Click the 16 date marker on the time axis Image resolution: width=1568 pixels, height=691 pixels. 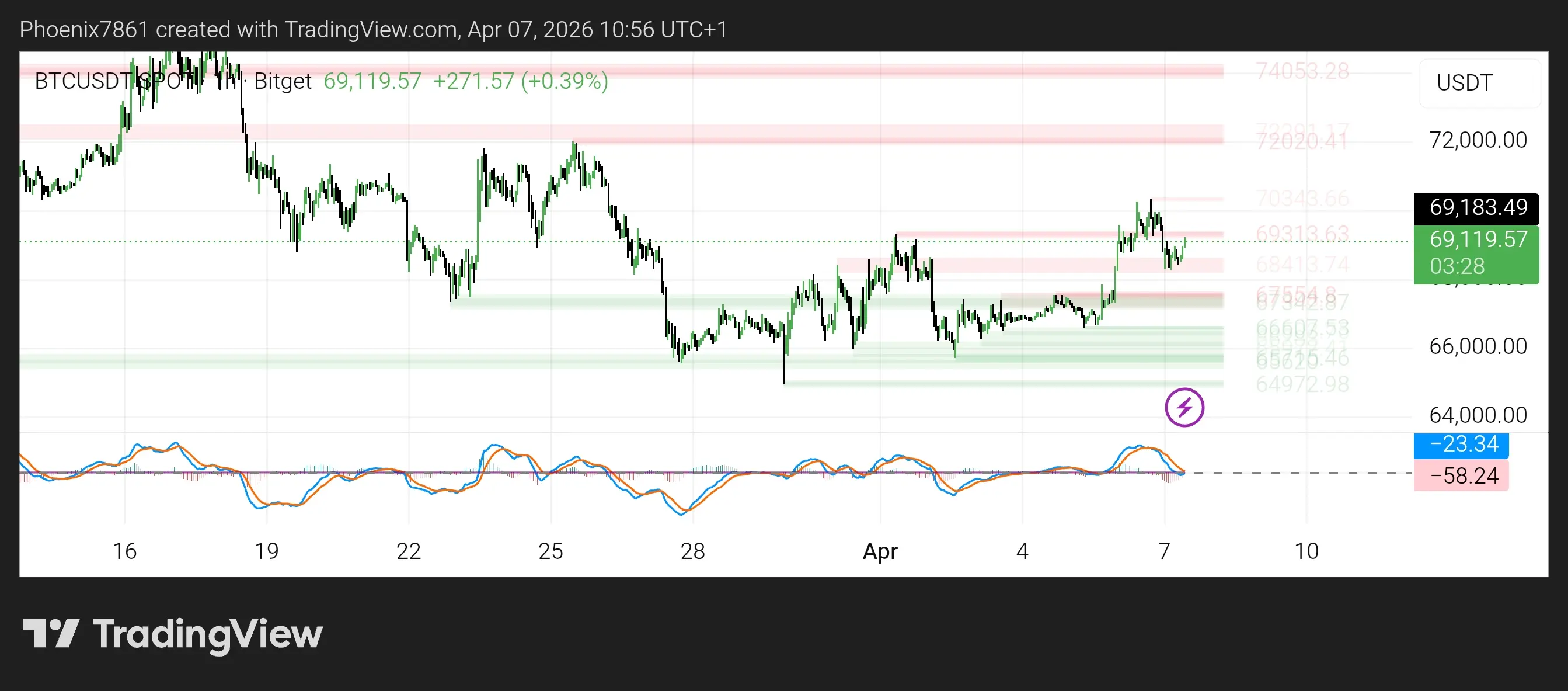tap(124, 551)
